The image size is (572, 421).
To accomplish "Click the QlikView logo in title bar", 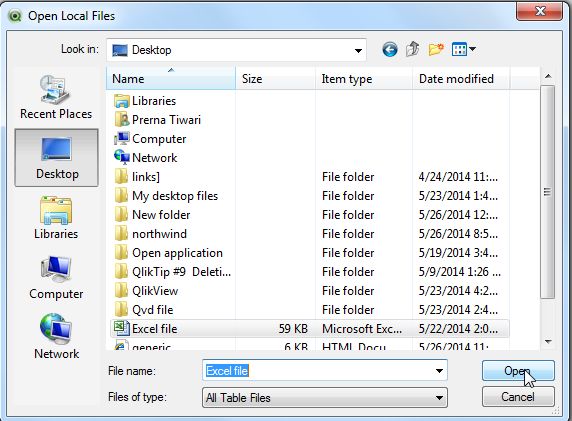I will coord(15,16).
